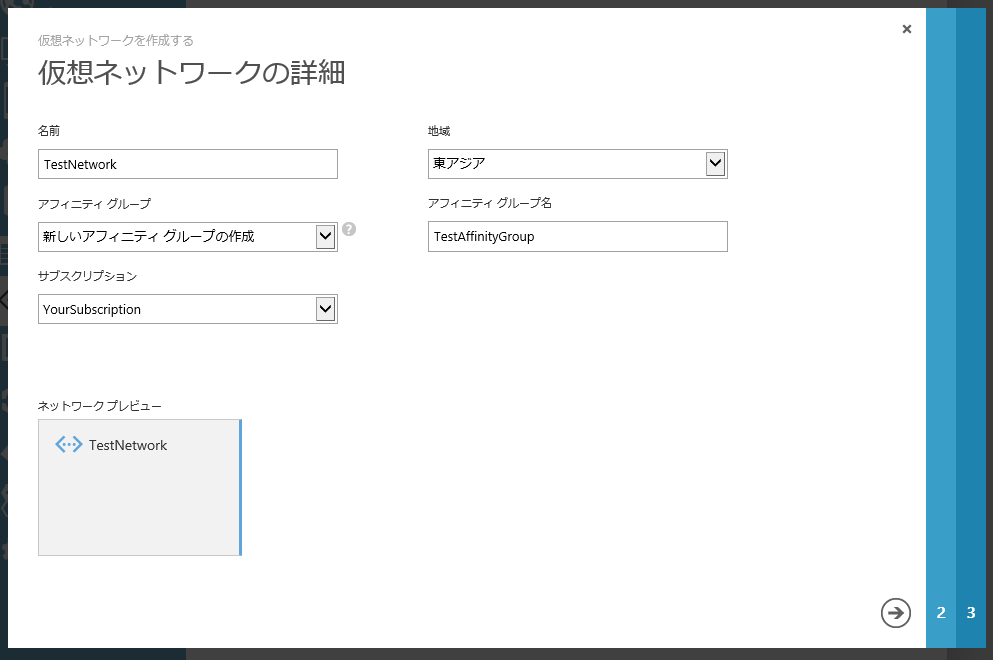Click the サブスクリプション label
Screen dimensions: 993x660
coord(87,275)
